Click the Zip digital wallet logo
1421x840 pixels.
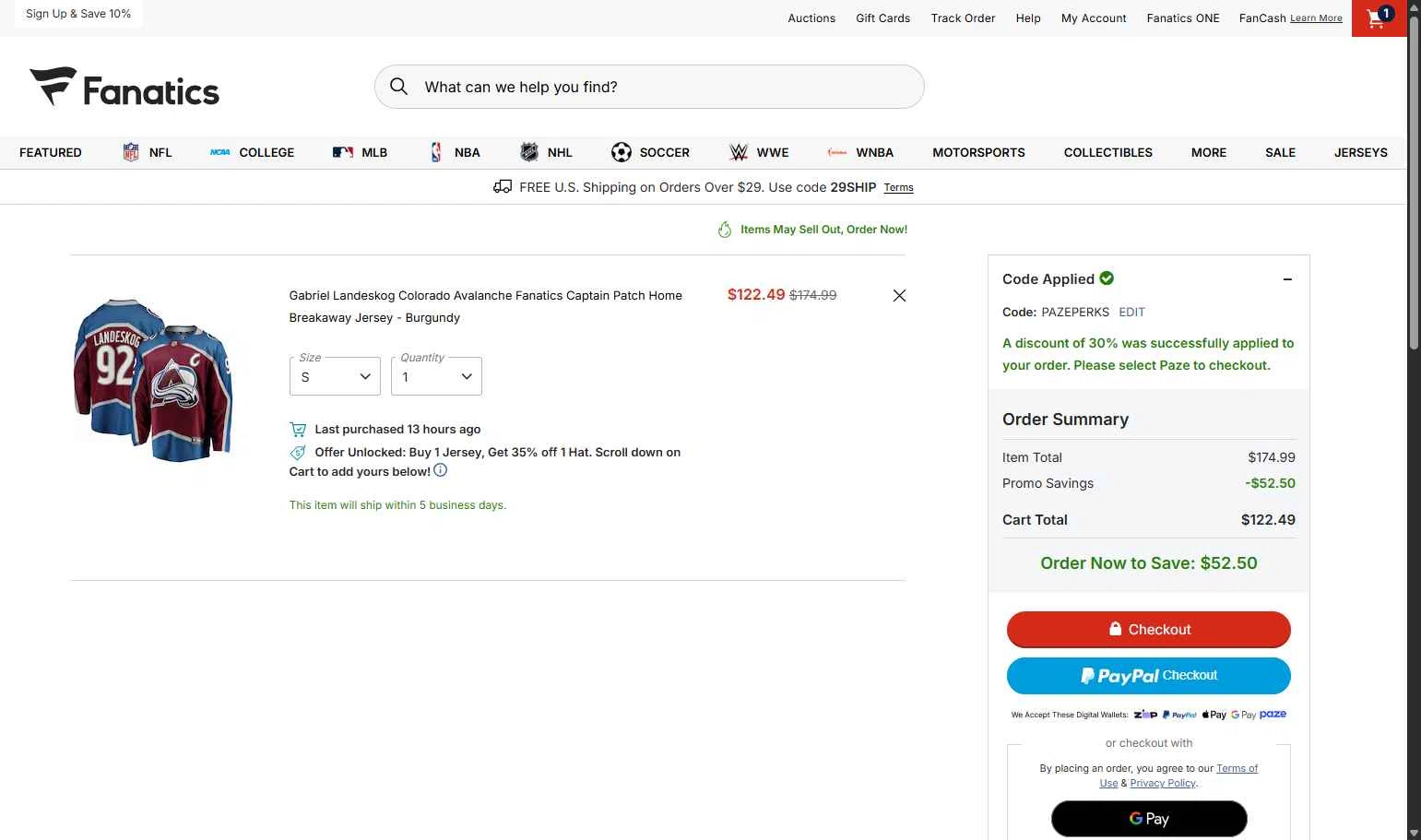[1145, 715]
